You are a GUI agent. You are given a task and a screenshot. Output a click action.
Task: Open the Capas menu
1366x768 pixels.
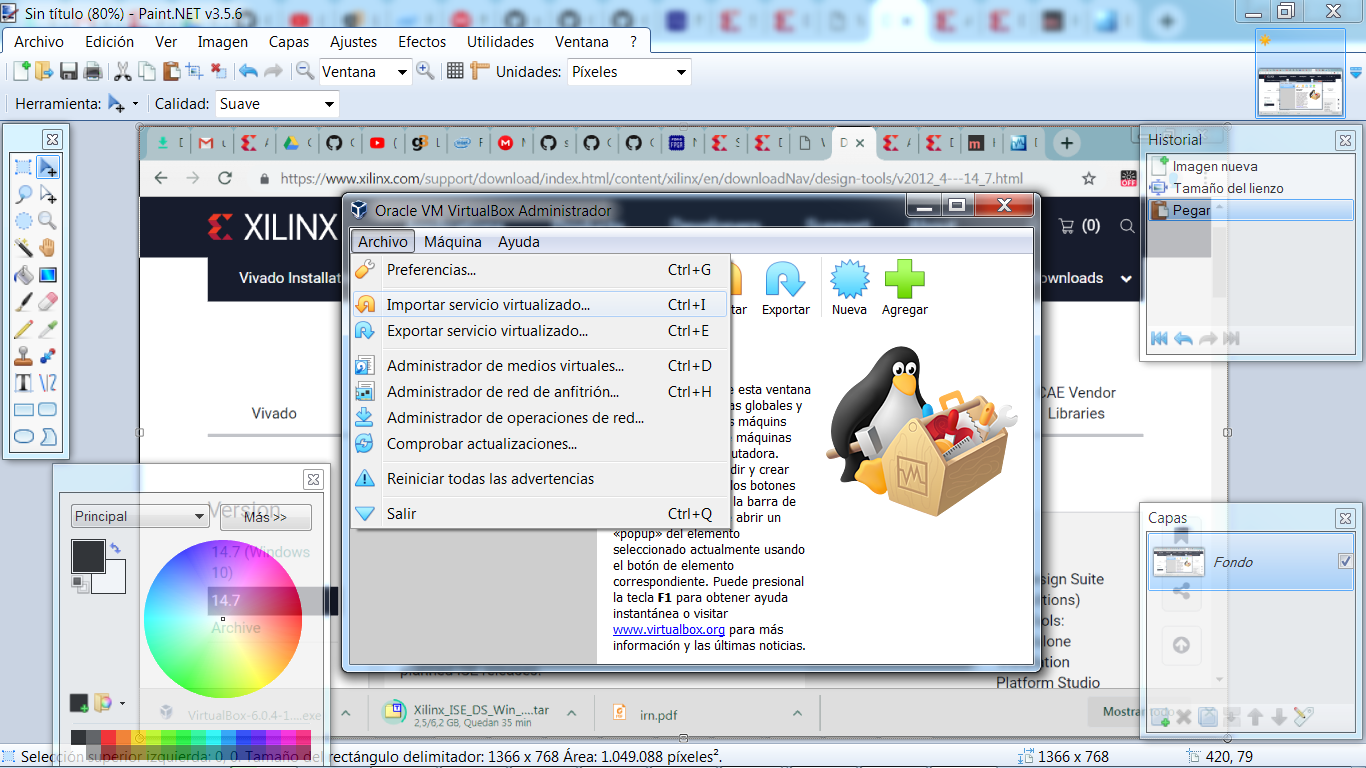click(289, 42)
